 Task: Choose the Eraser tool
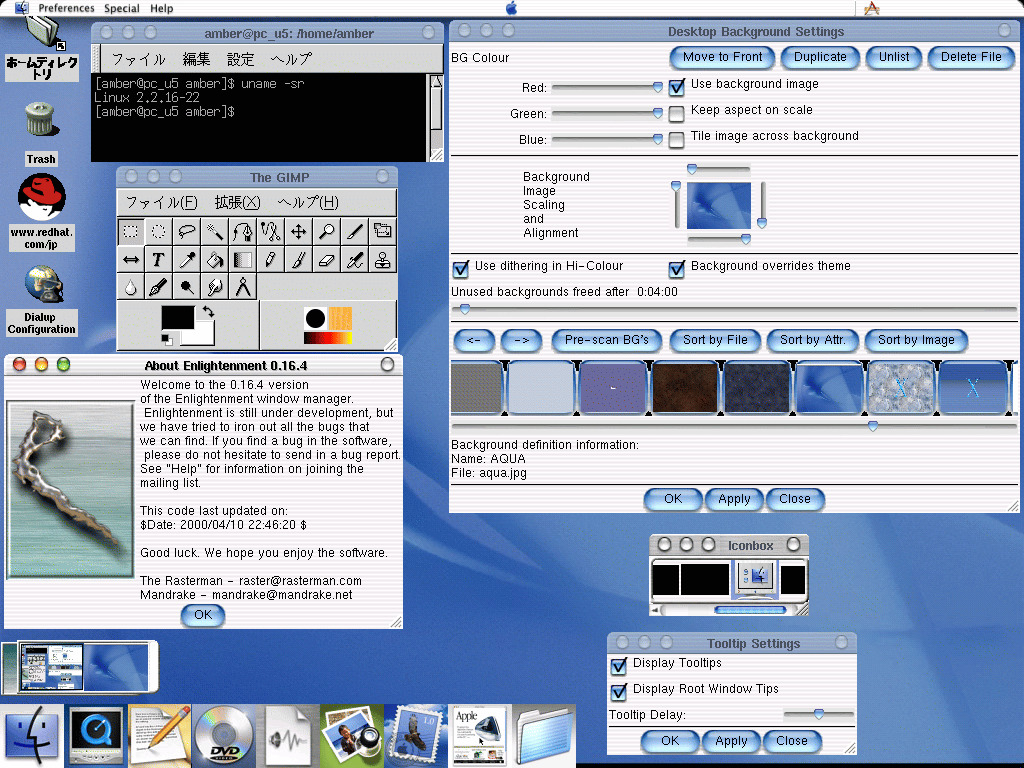tap(327, 259)
